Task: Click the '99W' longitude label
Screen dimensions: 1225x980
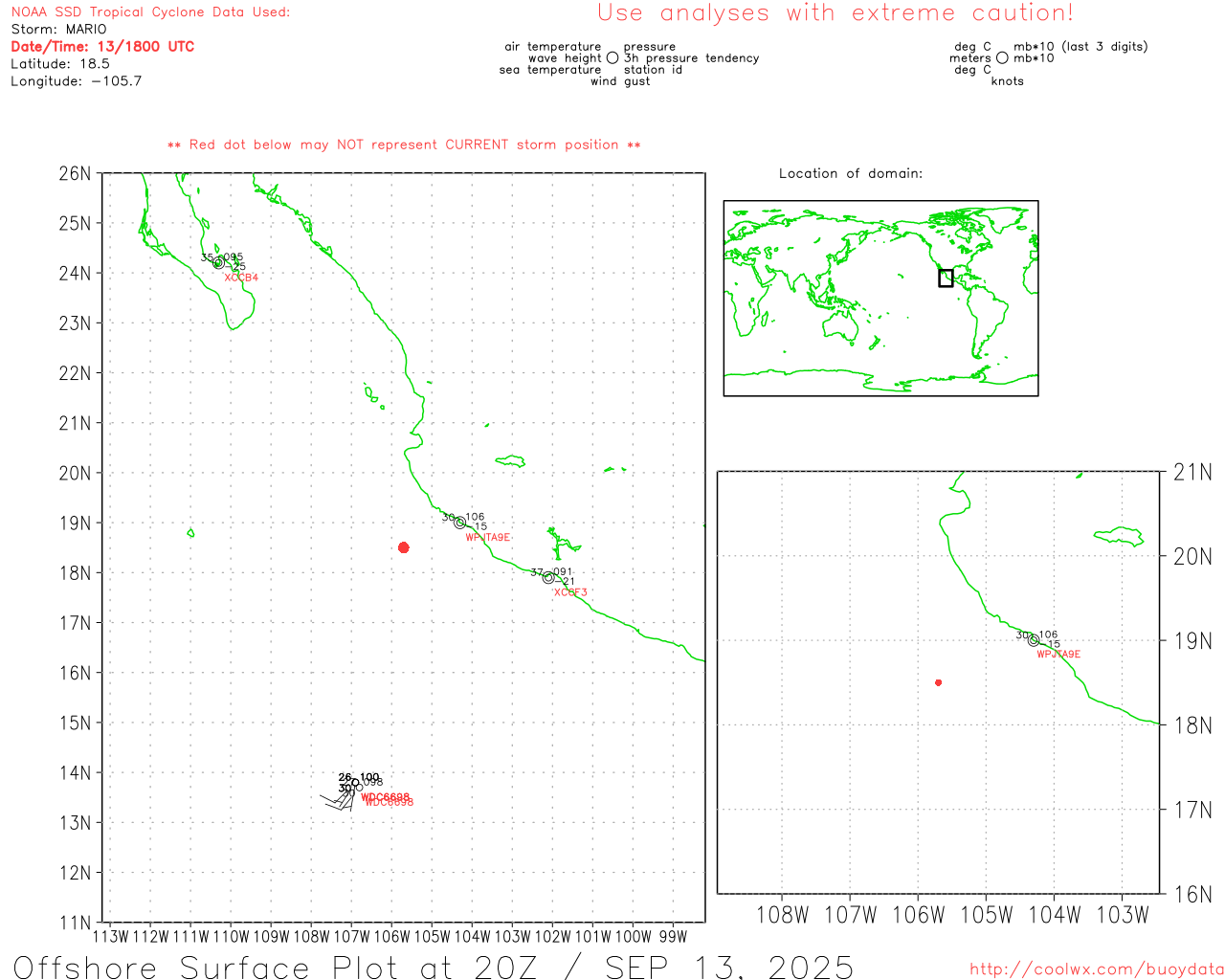Action: point(673,937)
